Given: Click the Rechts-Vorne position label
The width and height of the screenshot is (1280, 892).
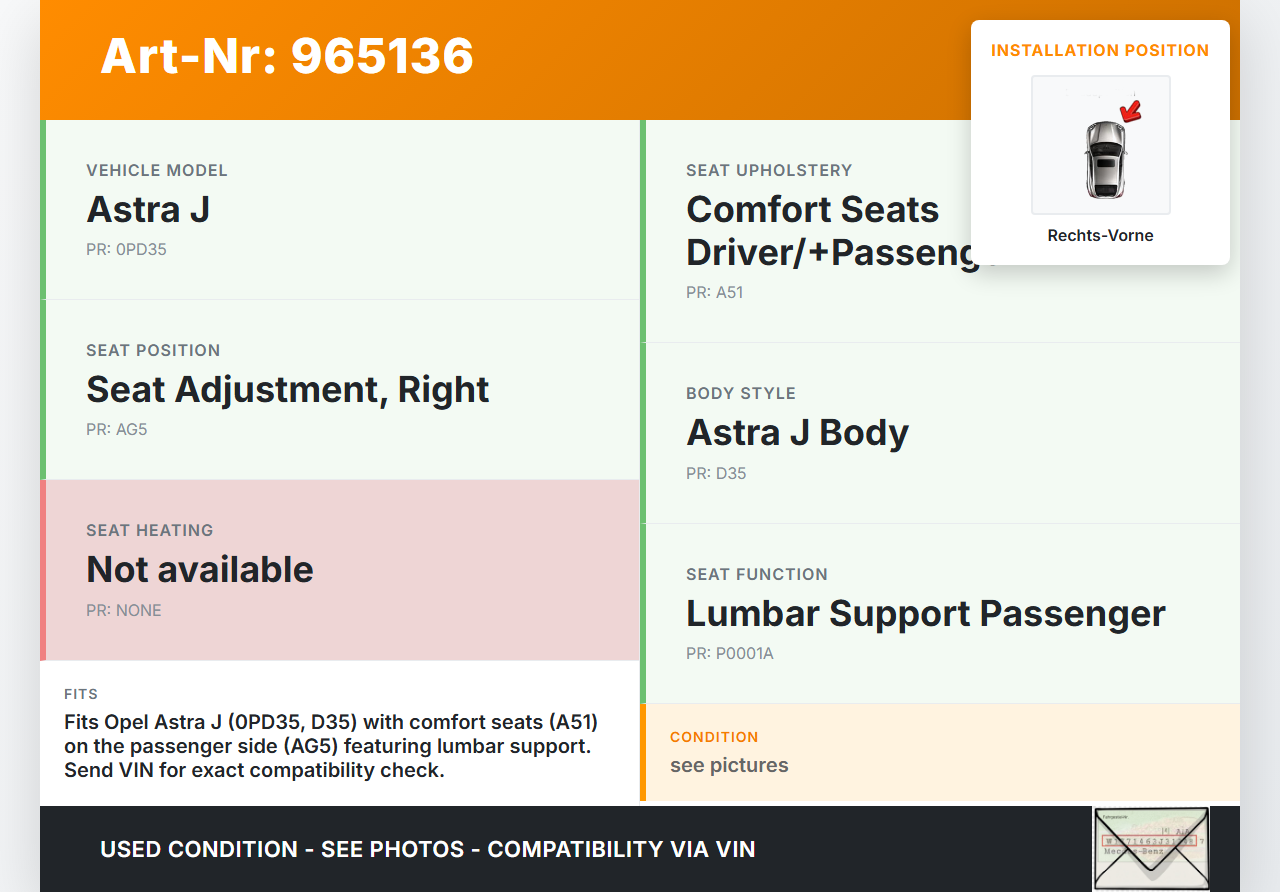Looking at the screenshot, I should coord(1100,236).
